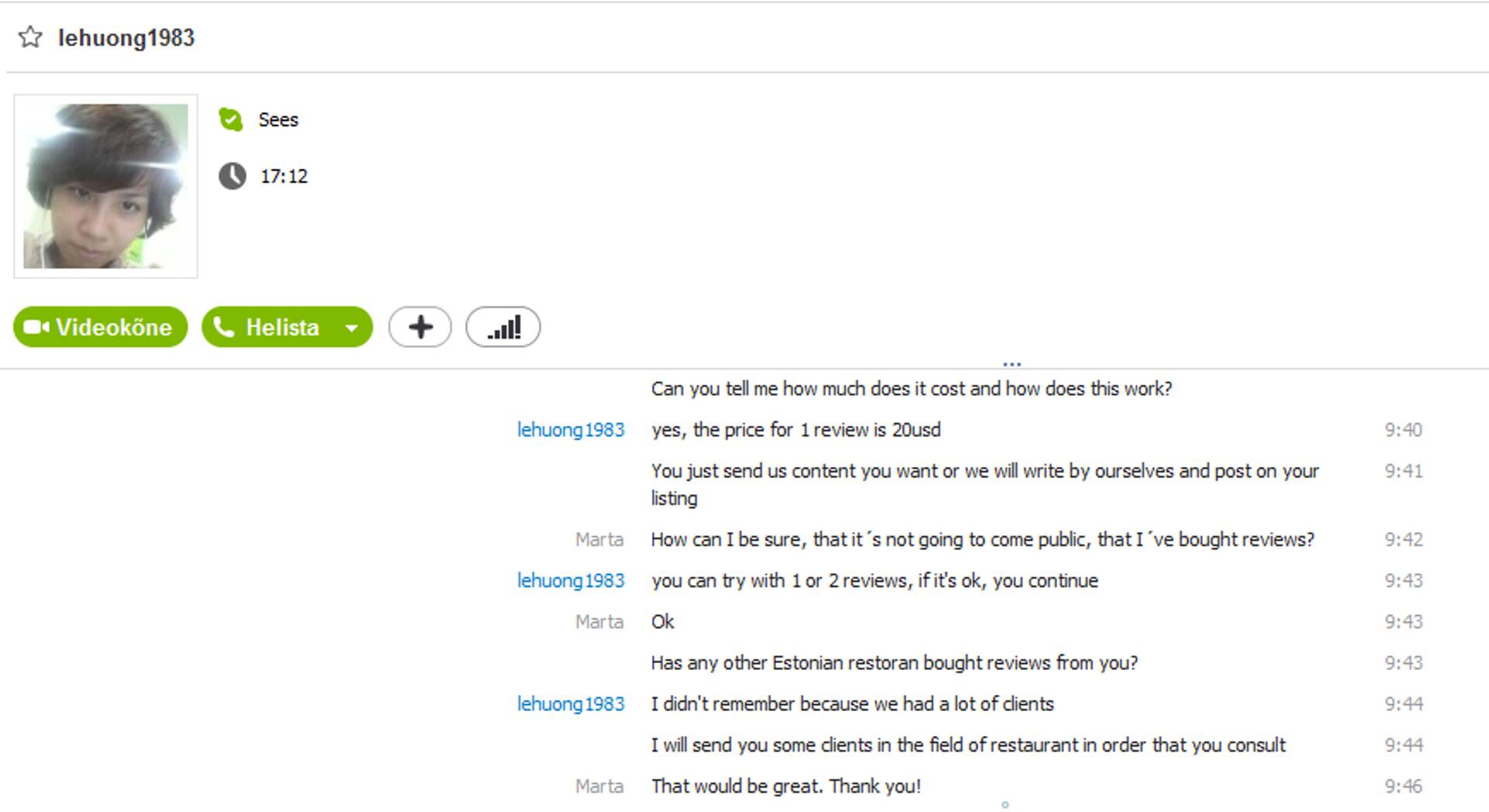Click the green online status icon
The image size is (1489, 812).
(x=231, y=119)
